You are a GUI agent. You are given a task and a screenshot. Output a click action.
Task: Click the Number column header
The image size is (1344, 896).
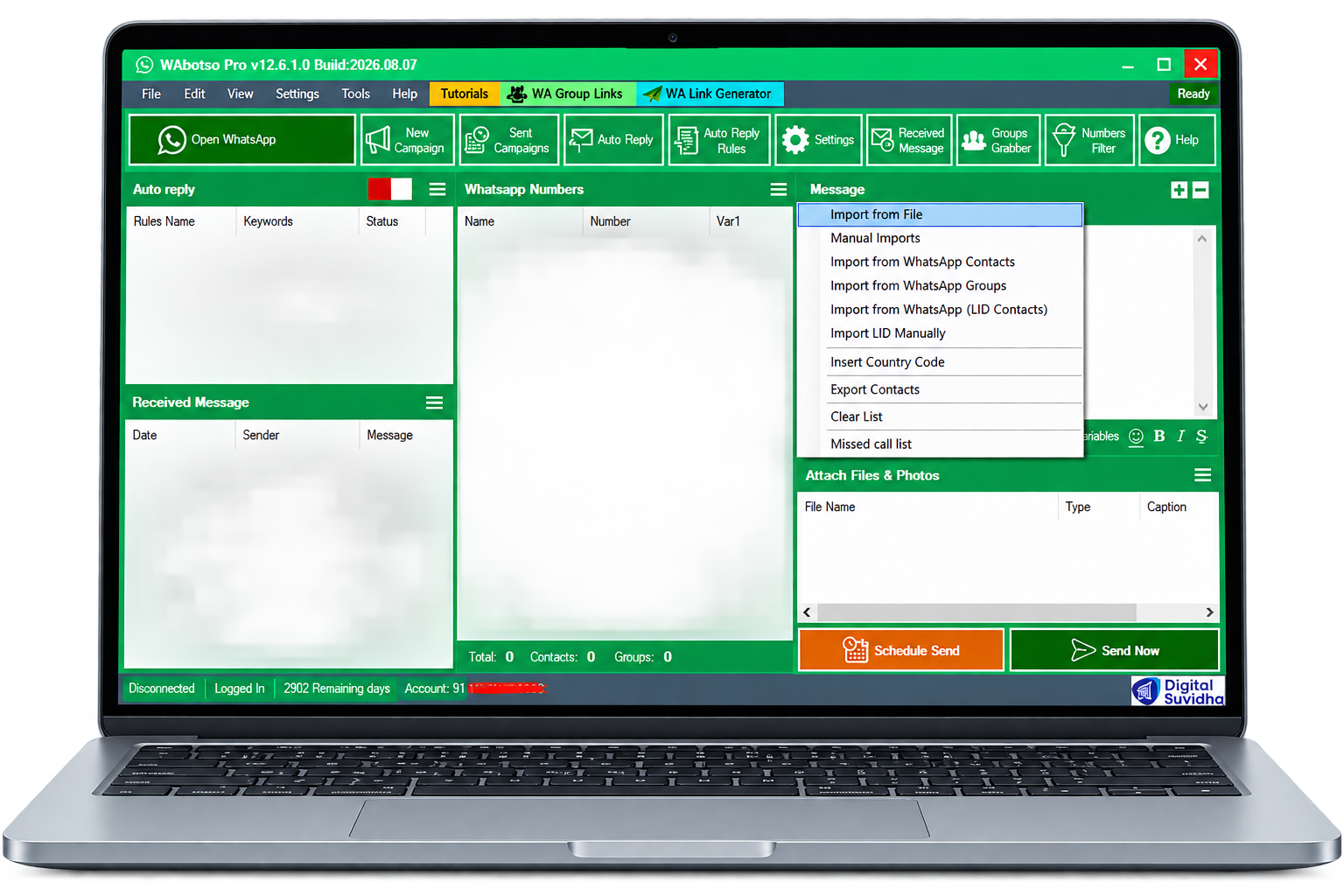point(646,221)
